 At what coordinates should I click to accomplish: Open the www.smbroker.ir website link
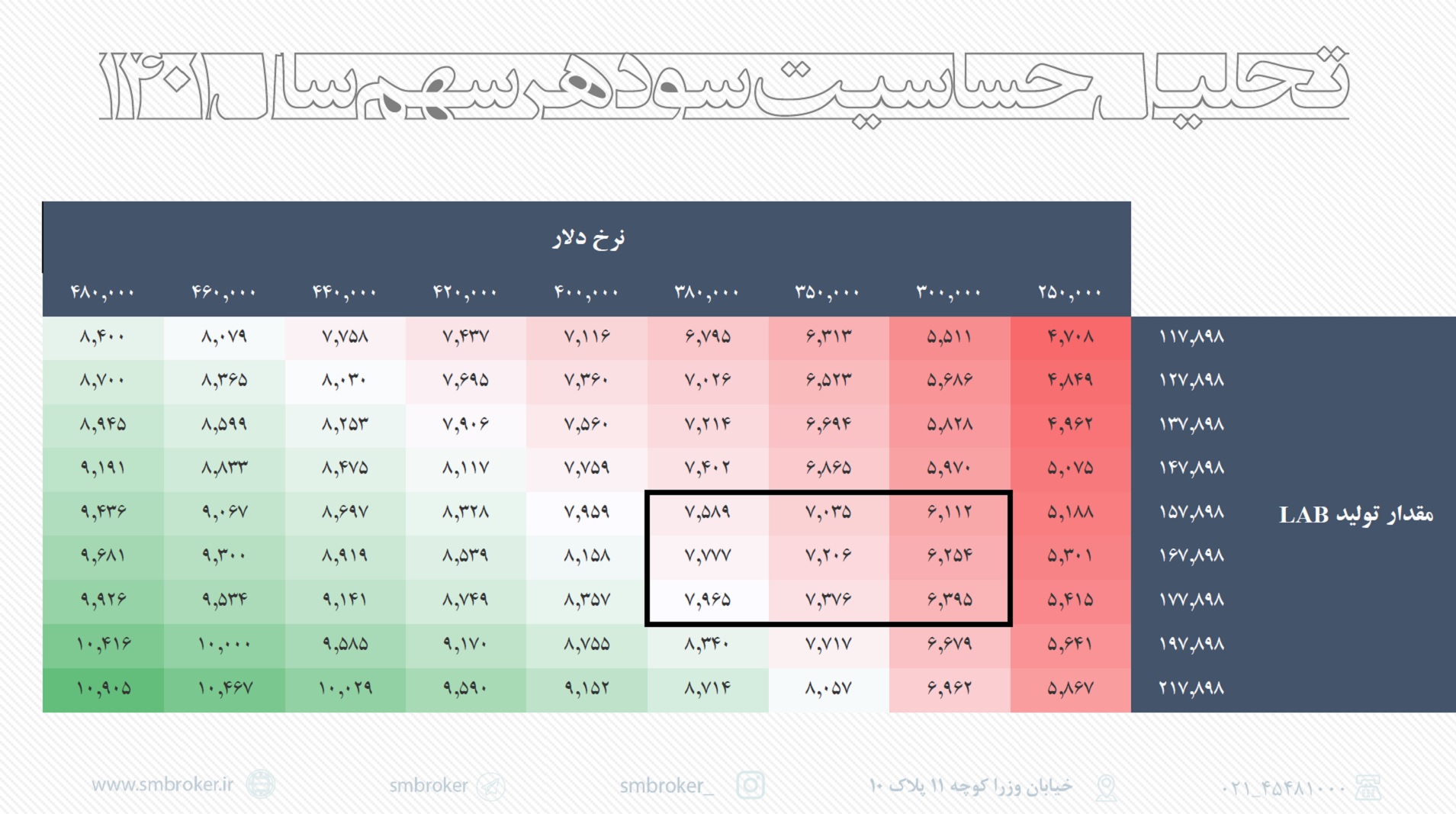pos(162,784)
